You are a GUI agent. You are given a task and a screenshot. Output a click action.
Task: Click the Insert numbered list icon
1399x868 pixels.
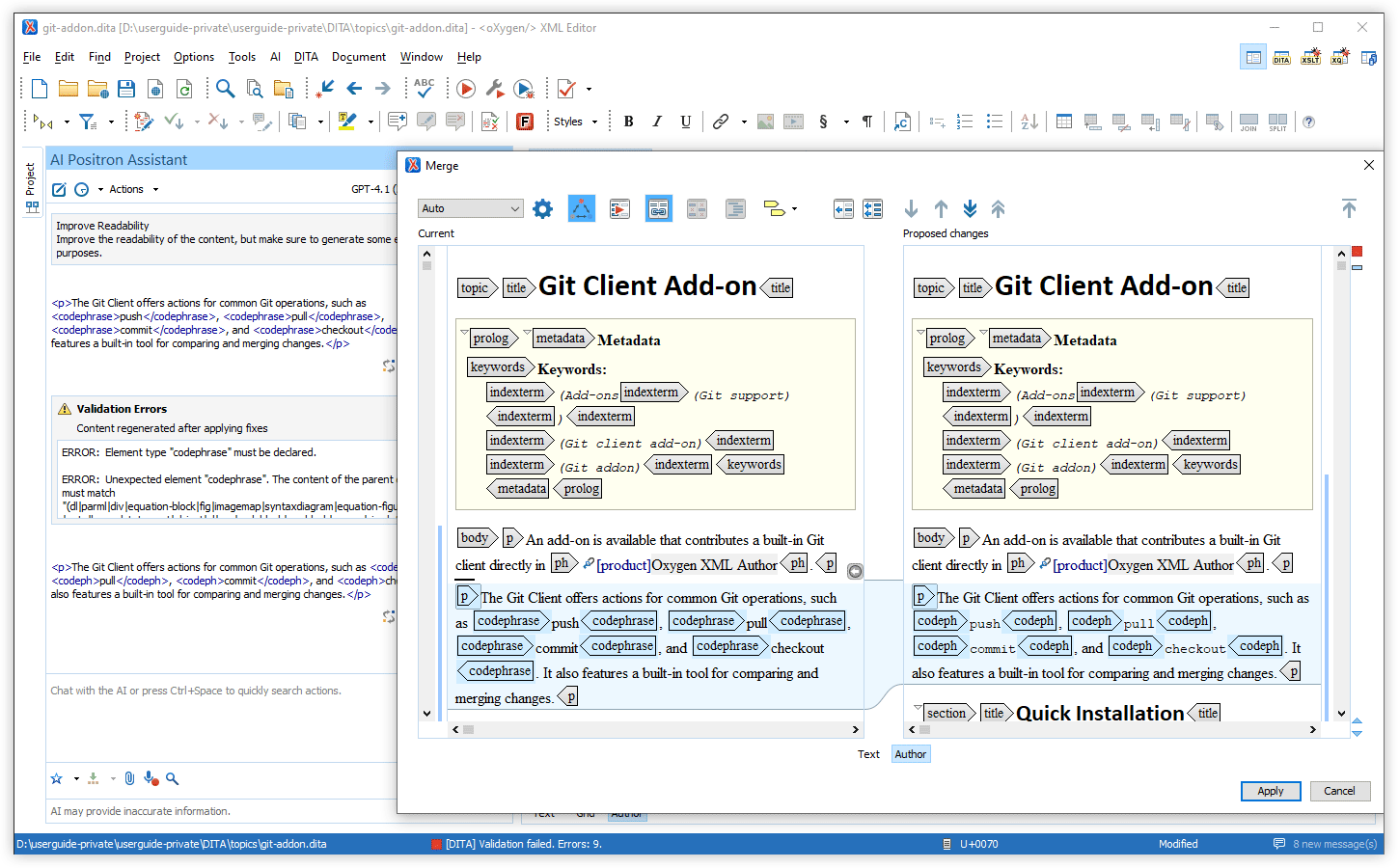point(965,122)
